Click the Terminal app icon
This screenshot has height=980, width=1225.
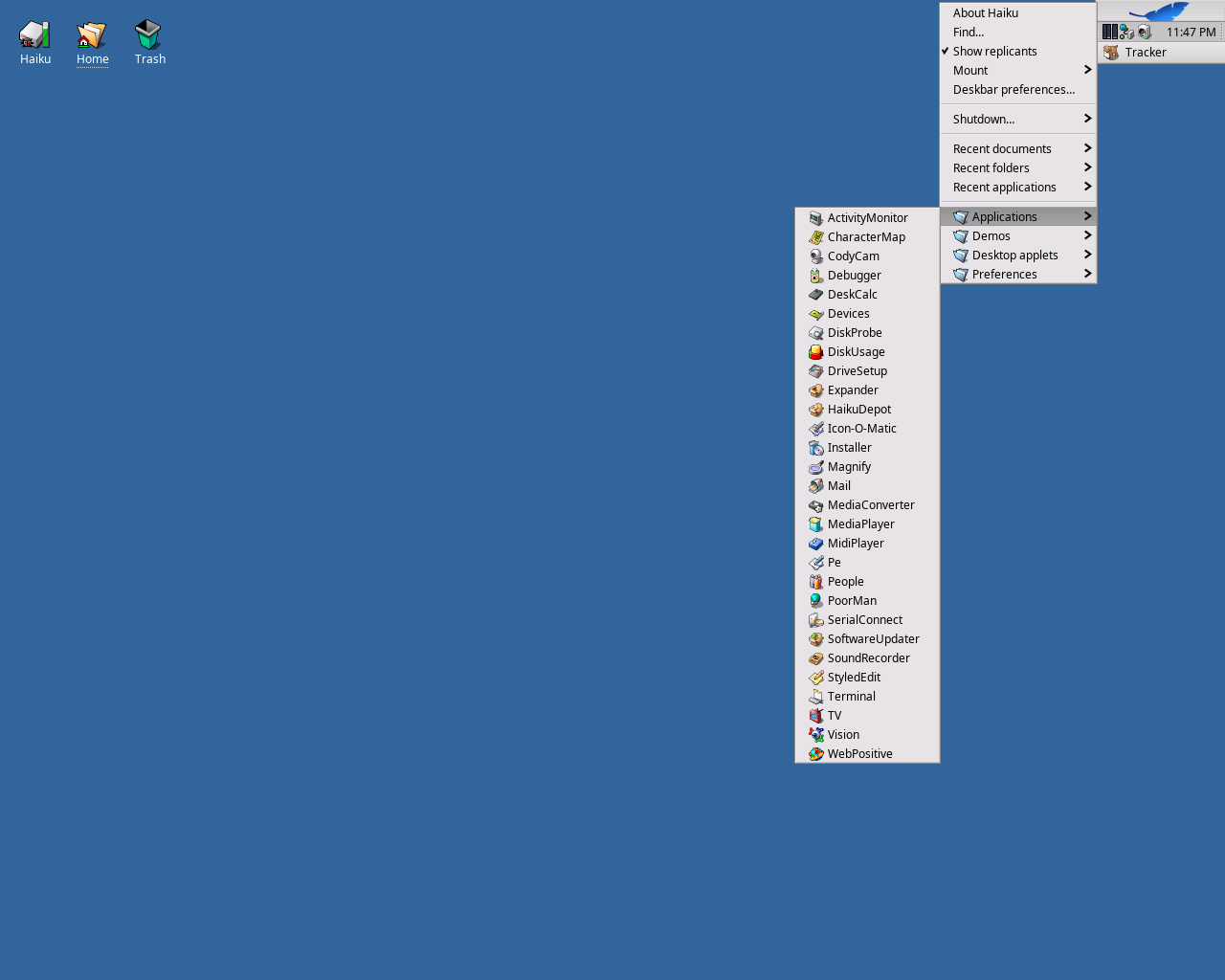[x=816, y=697]
